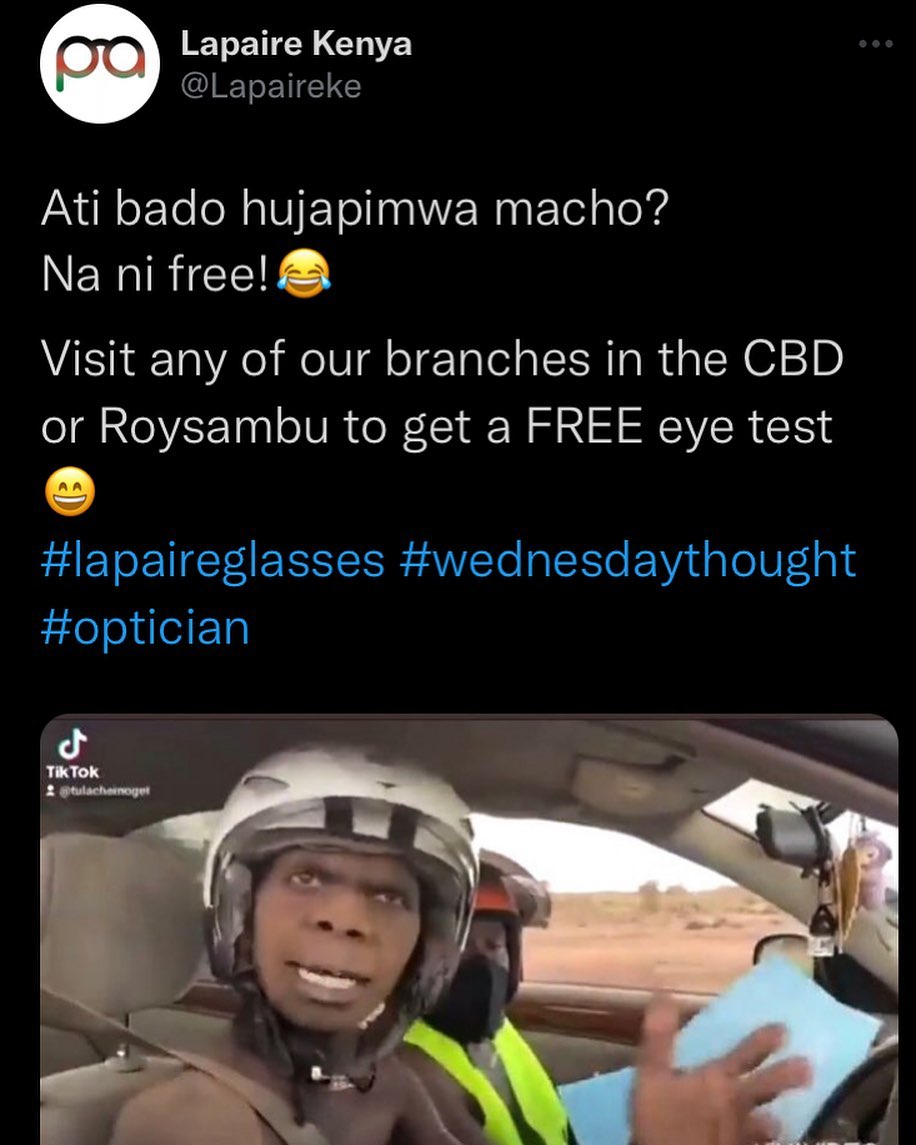The width and height of the screenshot is (916, 1145).
Task: Click the 'Ati bado hujapimwa macho?' text line
Action: tap(355, 208)
